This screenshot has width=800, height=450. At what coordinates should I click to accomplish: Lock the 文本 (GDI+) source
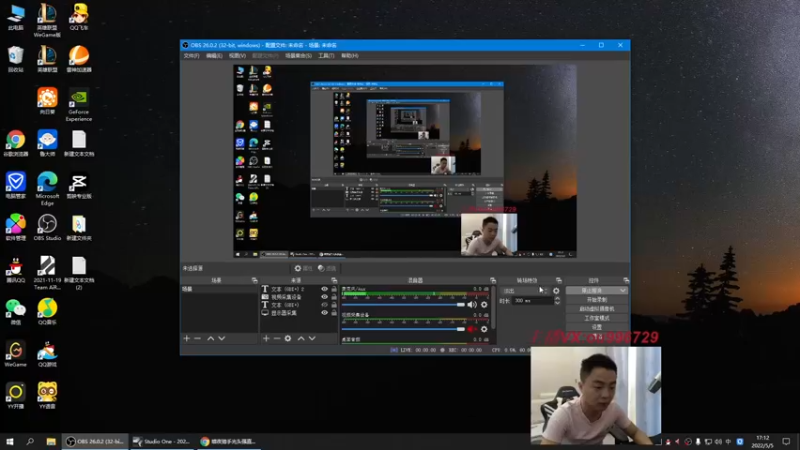tap(334, 305)
